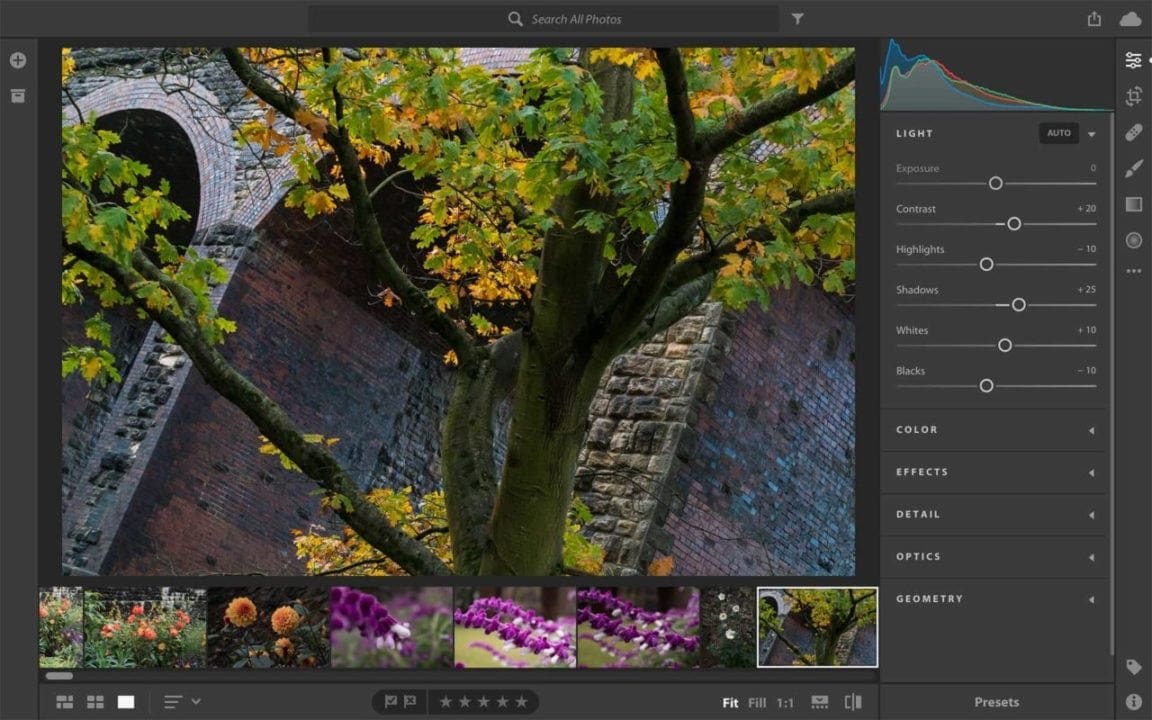Switch to Photo Grid view
The width and height of the screenshot is (1152, 720).
[65, 702]
